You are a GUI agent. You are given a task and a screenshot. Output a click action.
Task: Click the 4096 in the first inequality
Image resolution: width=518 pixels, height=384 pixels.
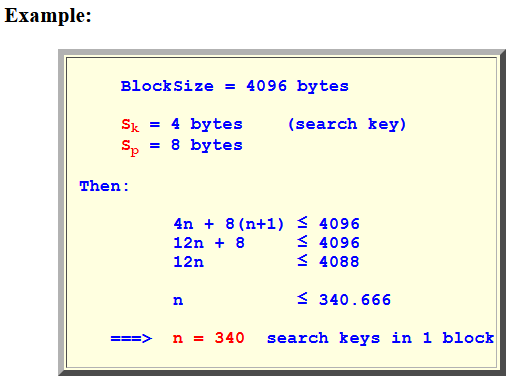(339, 224)
